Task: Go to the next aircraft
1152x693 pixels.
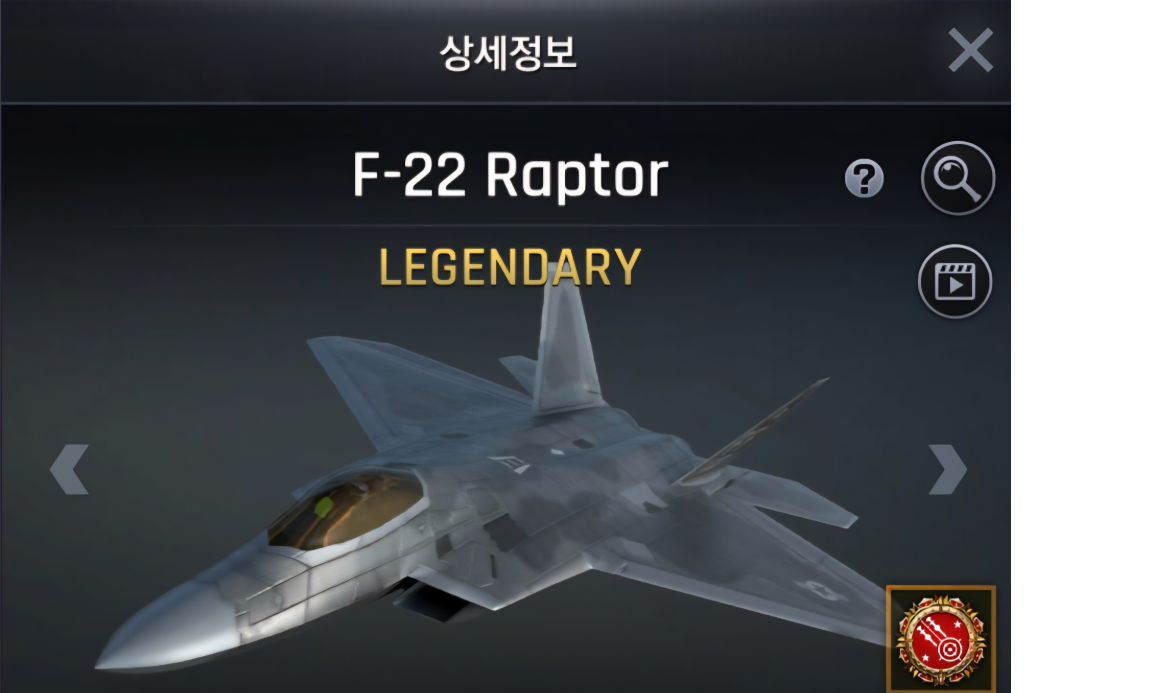Action: pos(947,469)
